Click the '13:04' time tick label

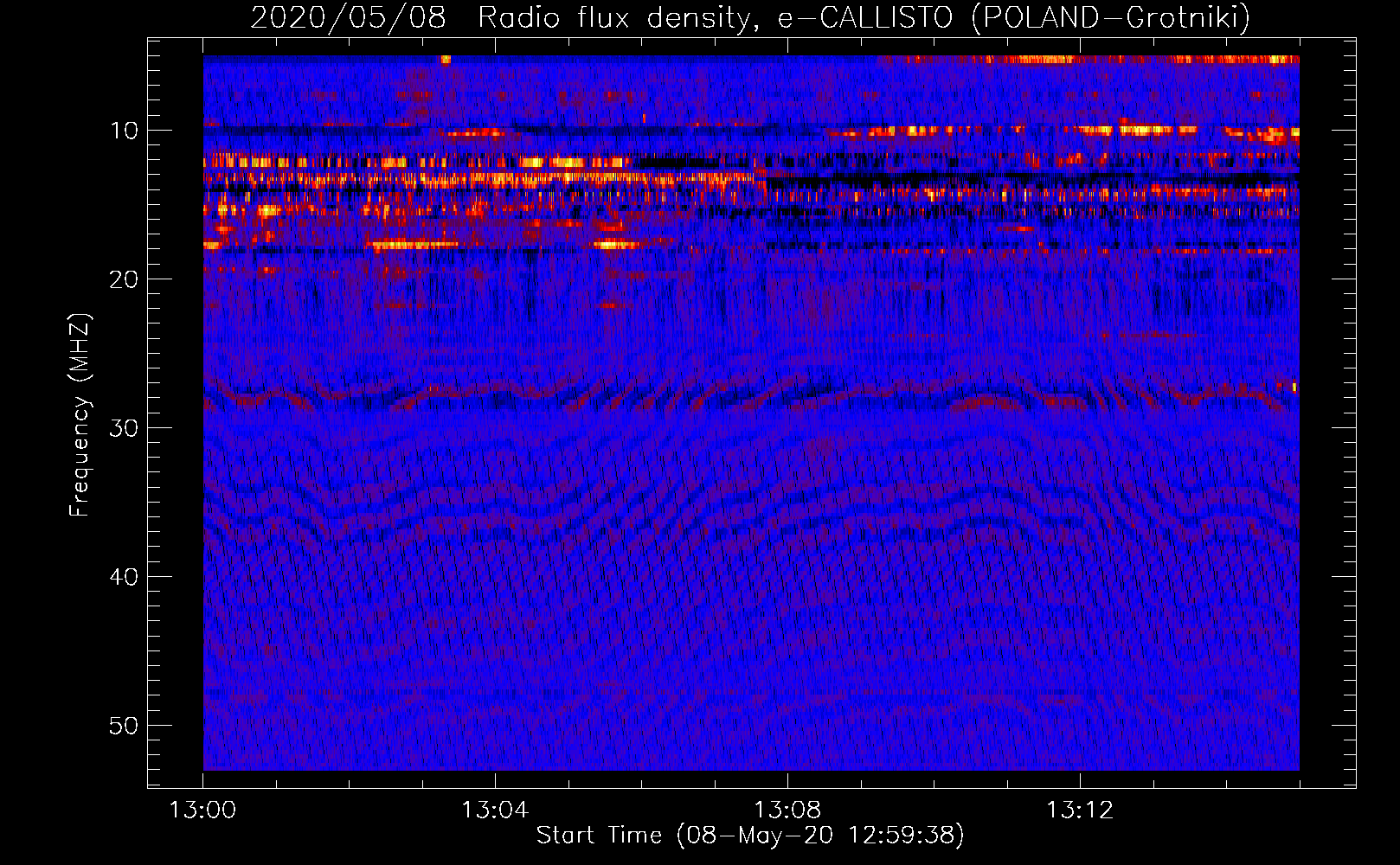(x=495, y=811)
